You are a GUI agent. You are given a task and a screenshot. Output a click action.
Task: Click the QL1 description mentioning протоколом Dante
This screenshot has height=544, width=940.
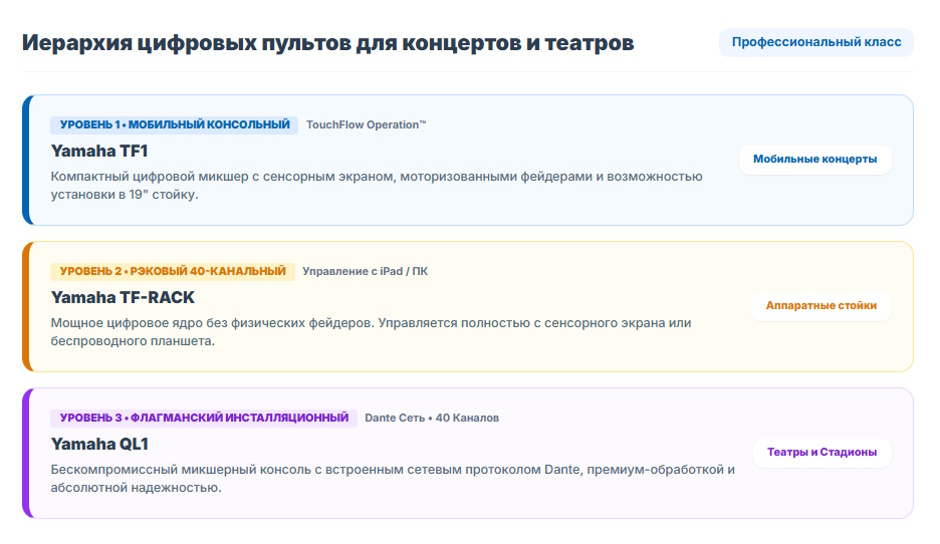pyautogui.click(x=393, y=479)
